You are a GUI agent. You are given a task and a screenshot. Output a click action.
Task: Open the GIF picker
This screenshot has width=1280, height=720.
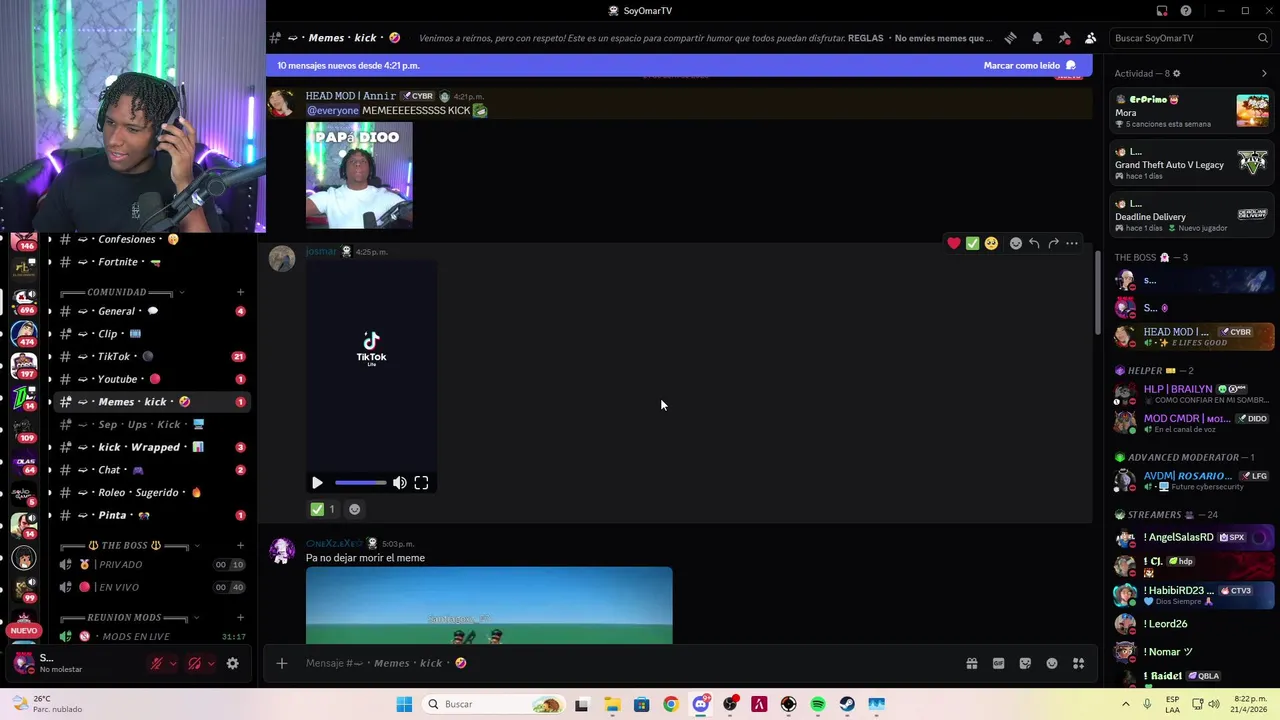[998, 663]
